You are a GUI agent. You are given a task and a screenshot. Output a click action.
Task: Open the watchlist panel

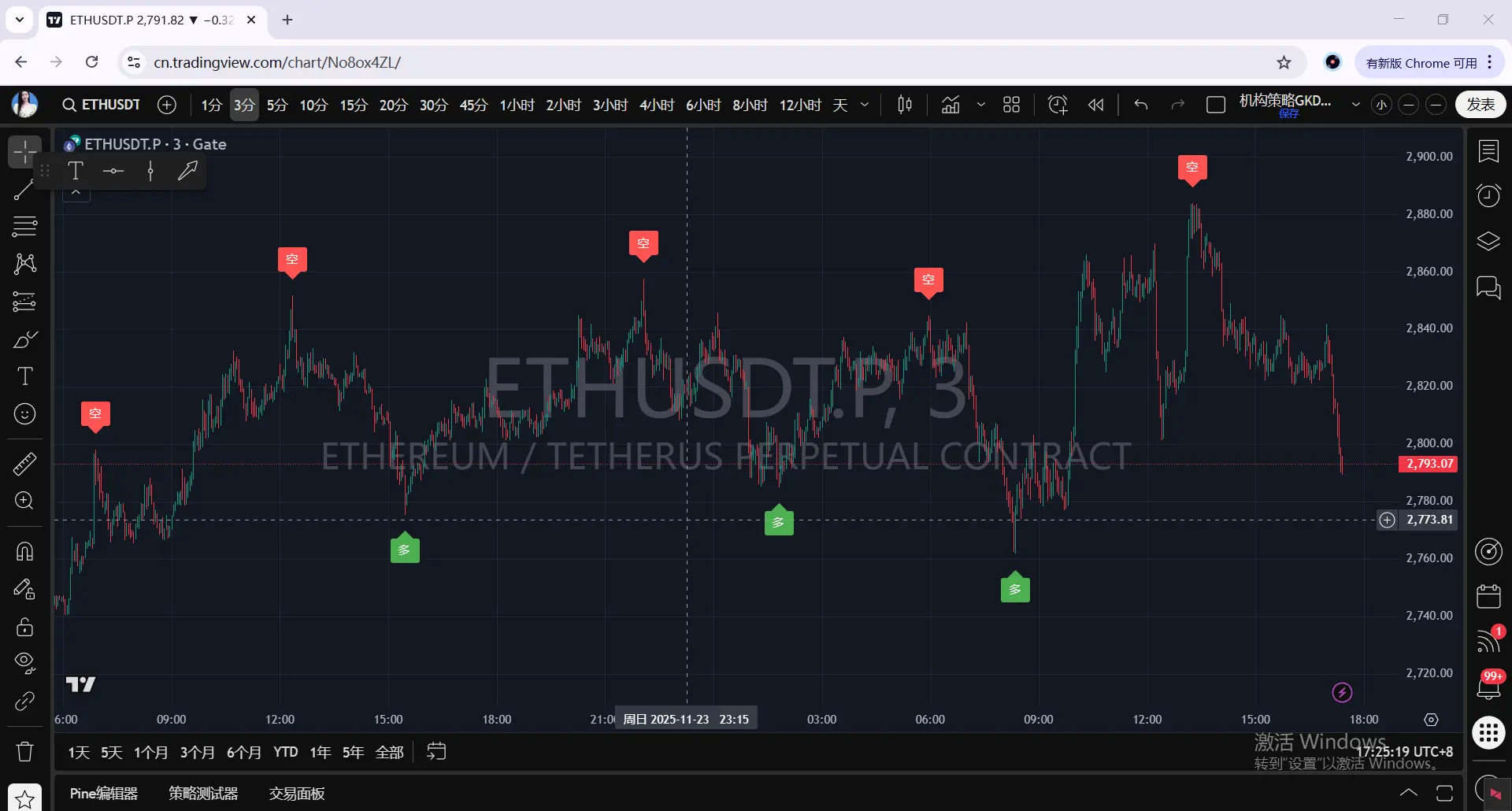click(x=1488, y=151)
